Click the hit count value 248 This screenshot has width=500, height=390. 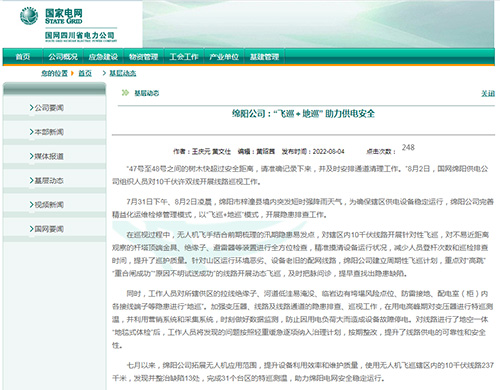pyautogui.click(x=408, y=147)
